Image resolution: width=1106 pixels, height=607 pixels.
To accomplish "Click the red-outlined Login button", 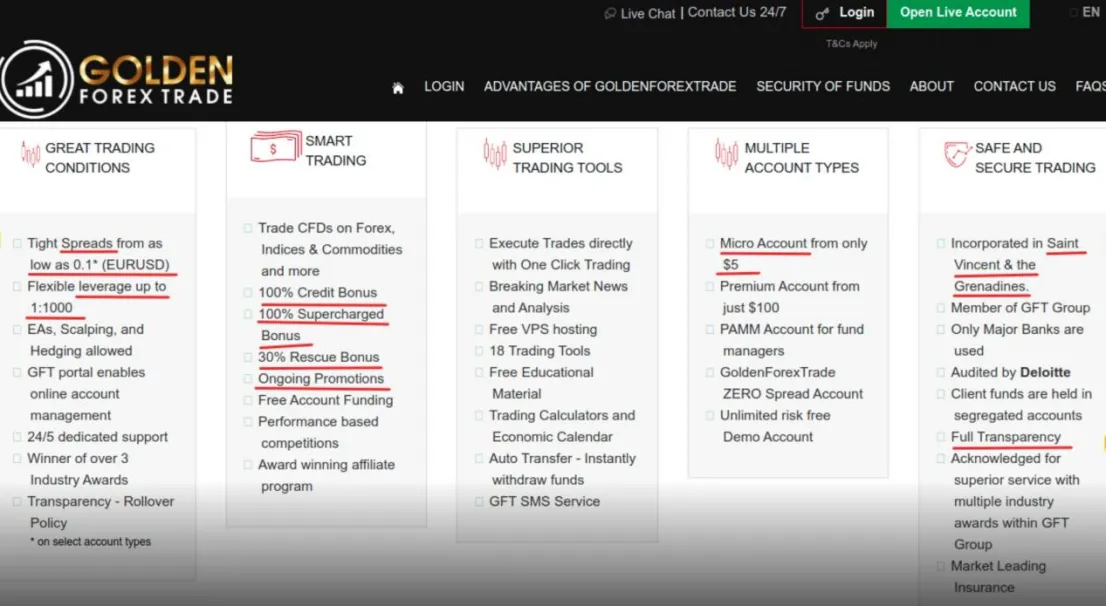I will 844,13.
